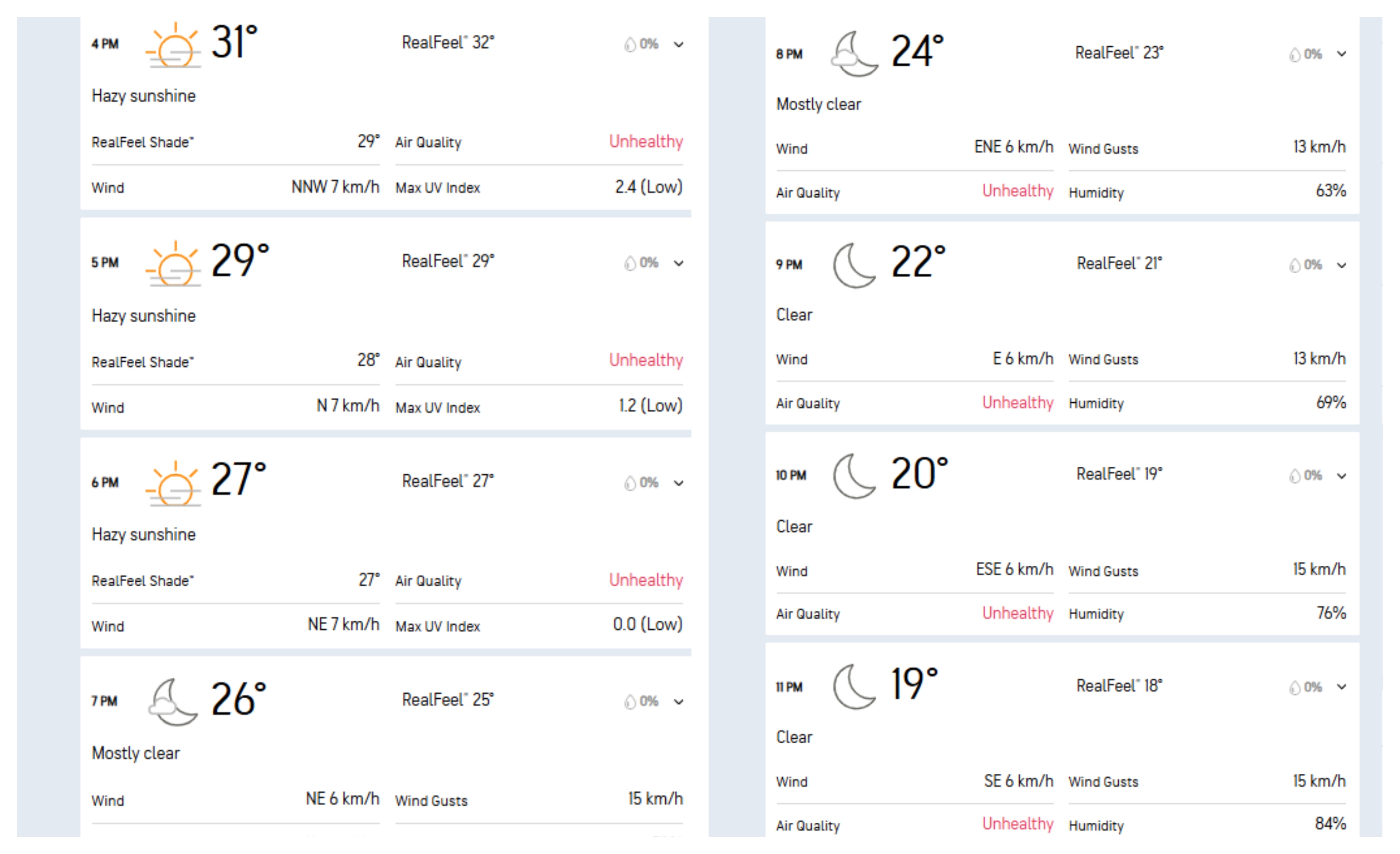The image size is (1400, 854).
Task: Click the hazy sun icon for 6 PM
Action: coord(173,483)
